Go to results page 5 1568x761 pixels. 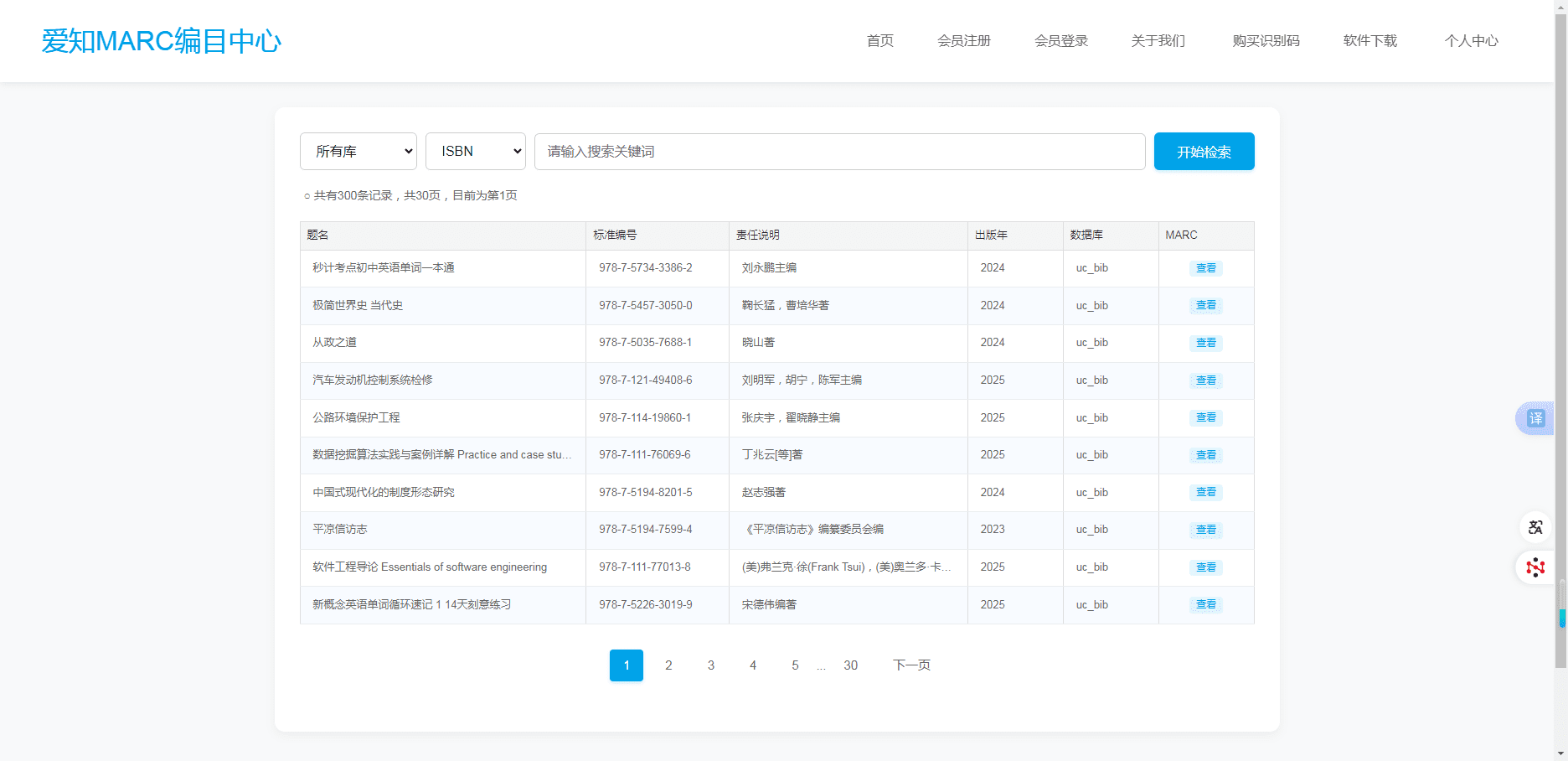click(x=795, y=665)
